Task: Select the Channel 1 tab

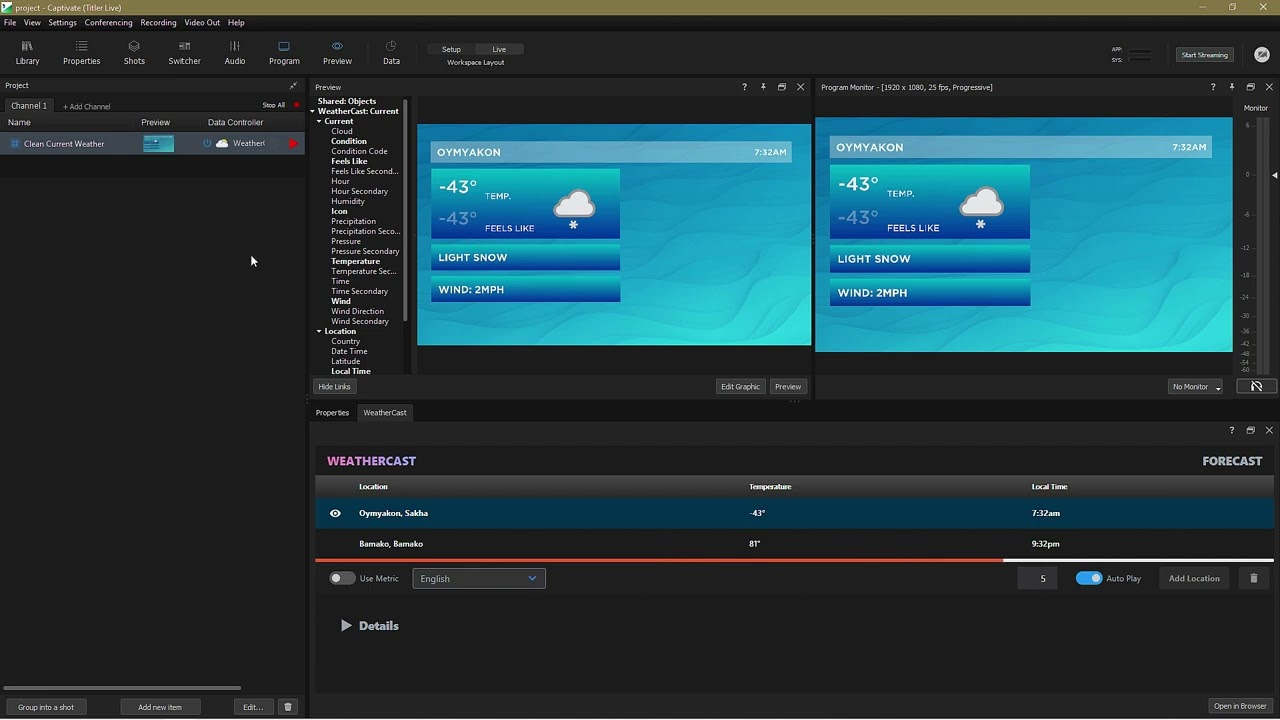Action: (x=29, y=105)
